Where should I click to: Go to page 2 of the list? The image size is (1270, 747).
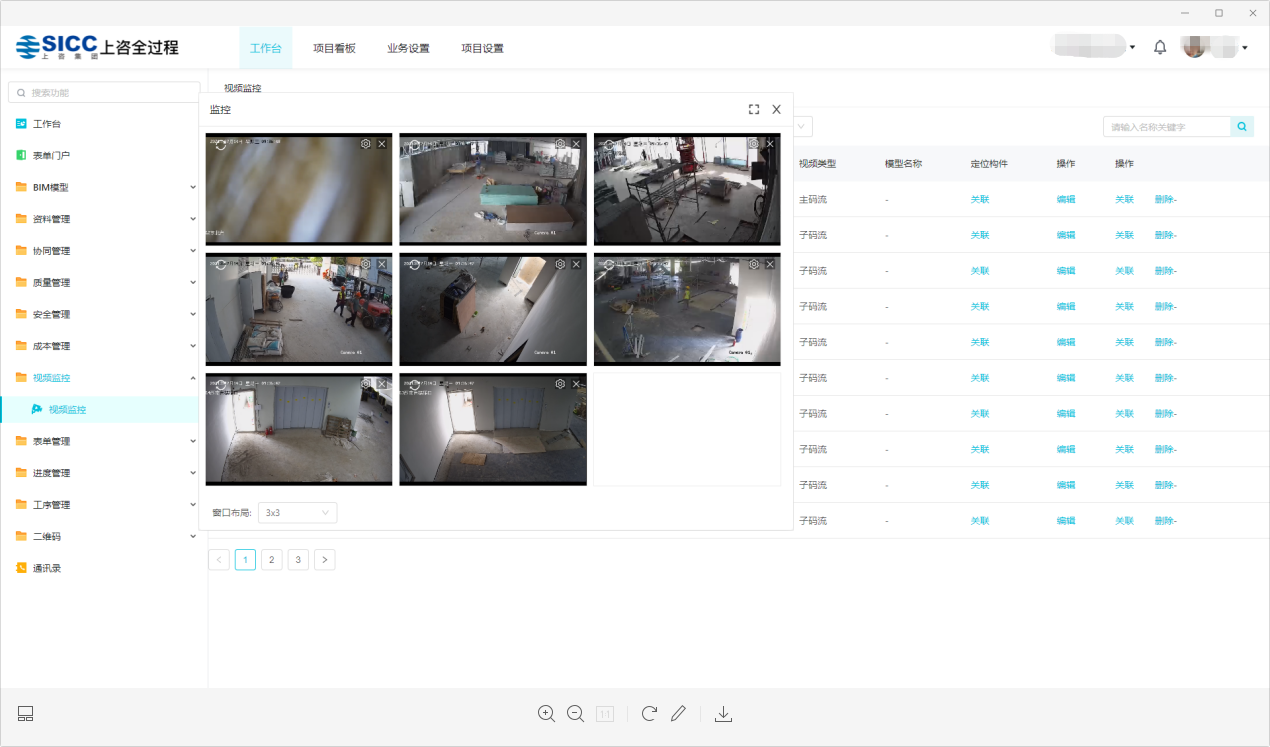[272, 560]
